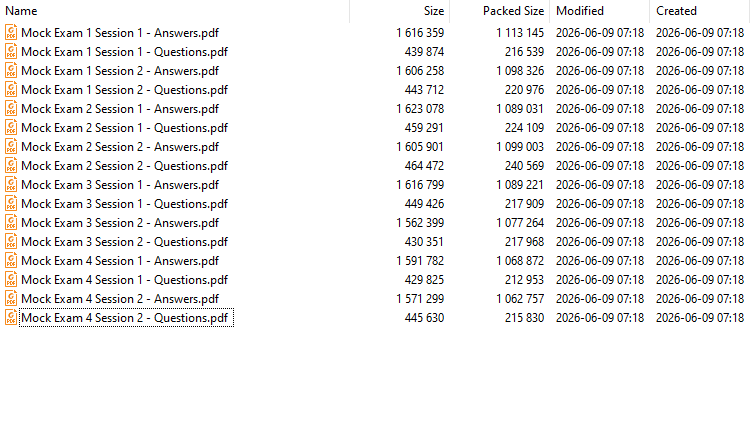Select Mock Exam 3 Session 1 - Questions.pdf
This screenshot has width=754, height=448.
click(x=125, y=204)
